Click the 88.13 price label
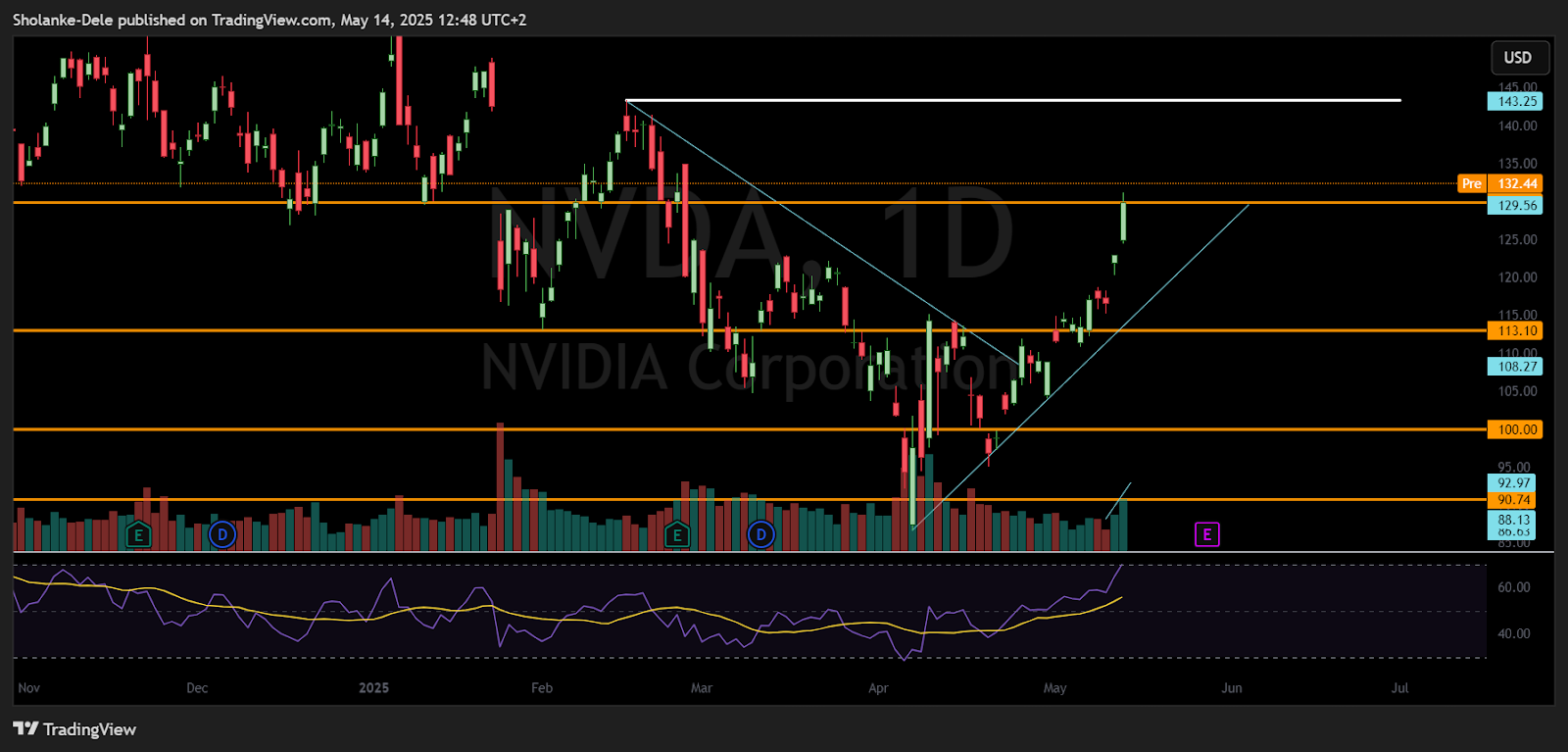Screen dimensions: 1568x752 click(1512, 521)
